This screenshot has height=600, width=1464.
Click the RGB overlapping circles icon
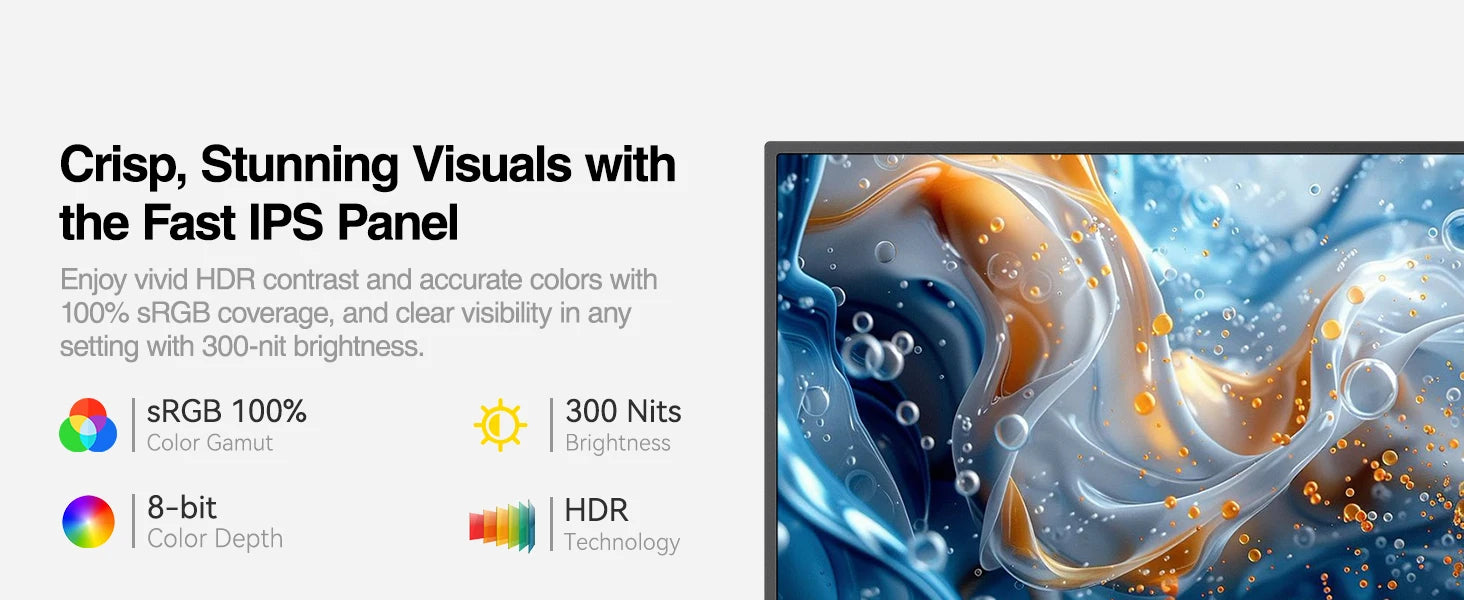click(88, 425)
